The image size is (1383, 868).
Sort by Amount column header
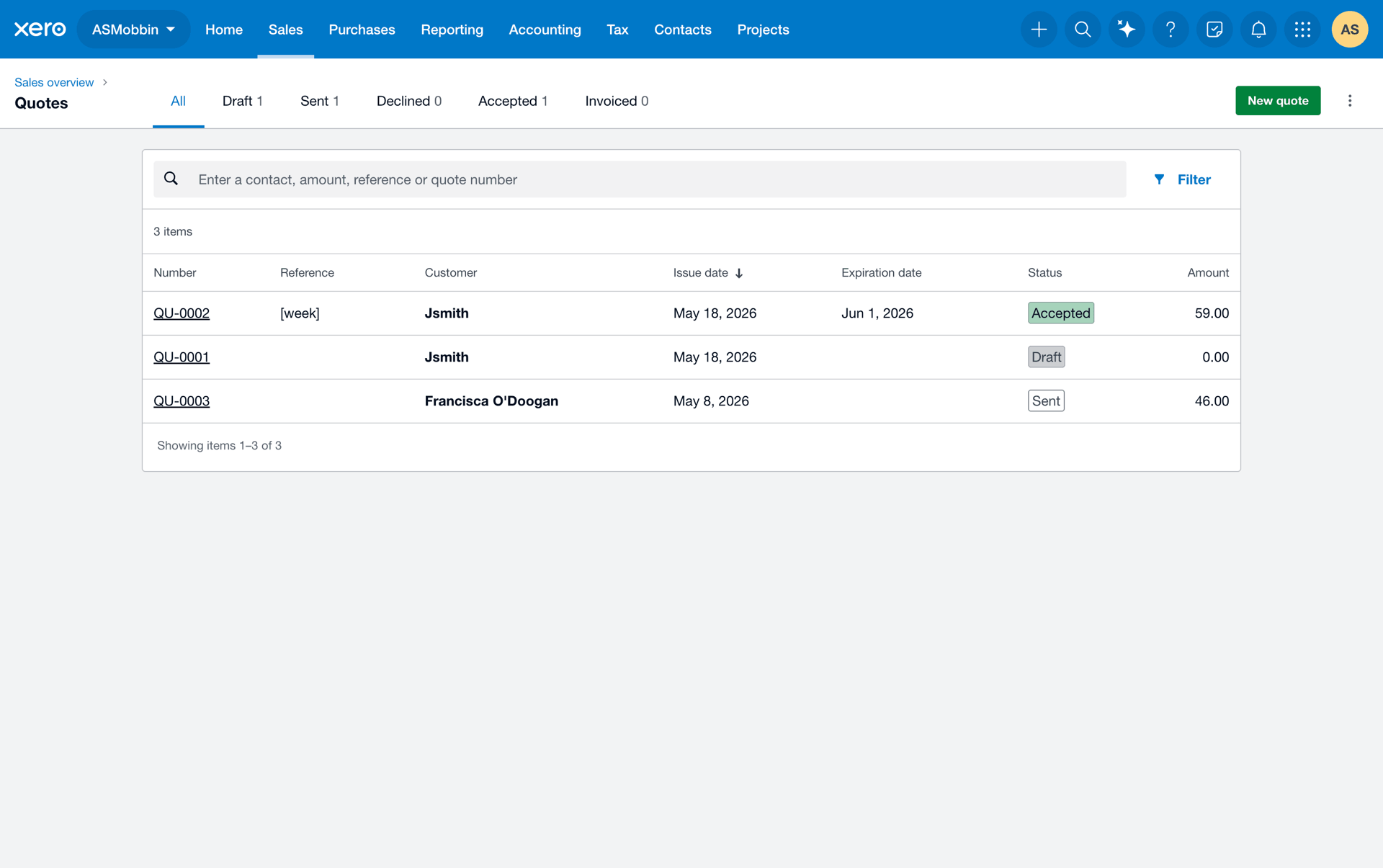1208,272
